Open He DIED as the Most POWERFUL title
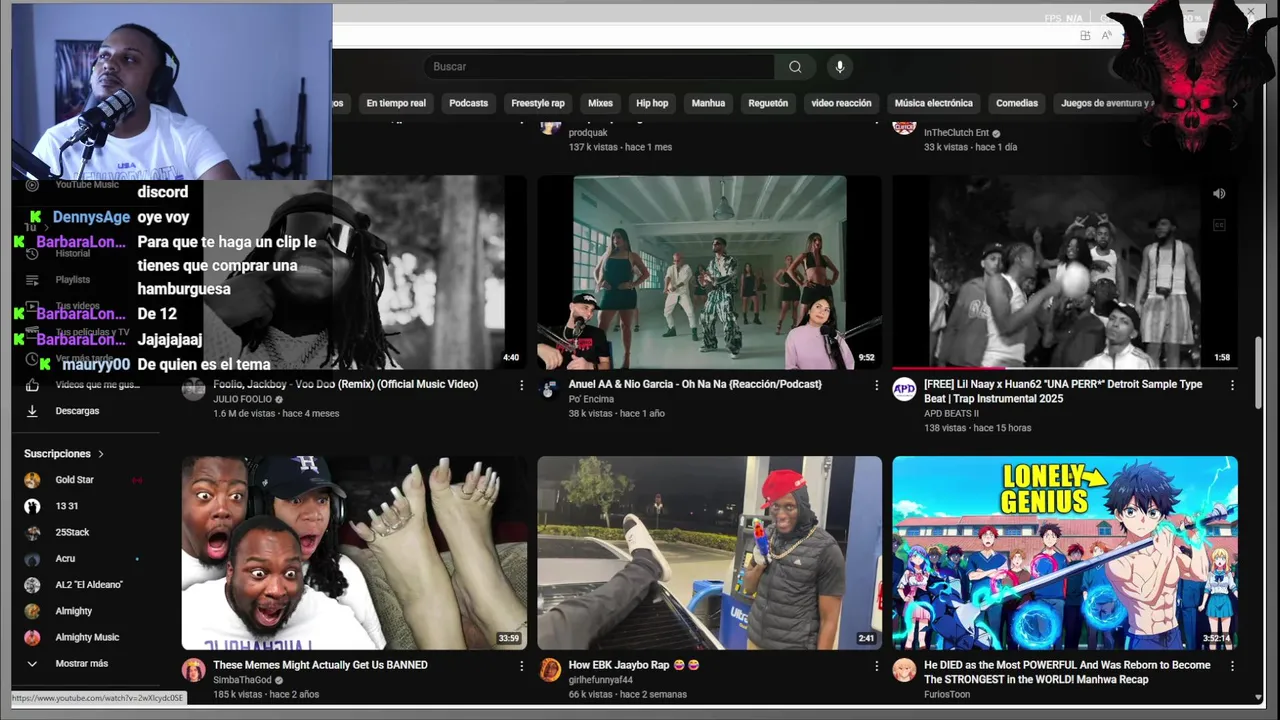This screenshot has height=720, width=1280. 1067,672
